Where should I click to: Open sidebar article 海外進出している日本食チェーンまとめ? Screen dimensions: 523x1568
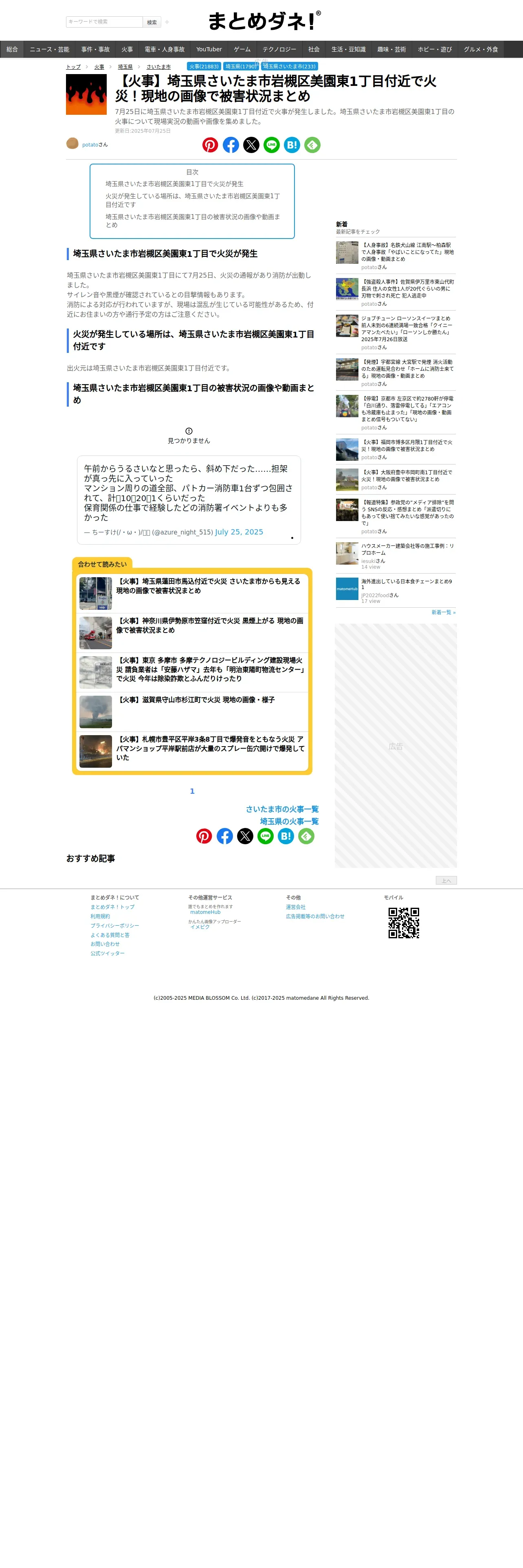point(408,585)
